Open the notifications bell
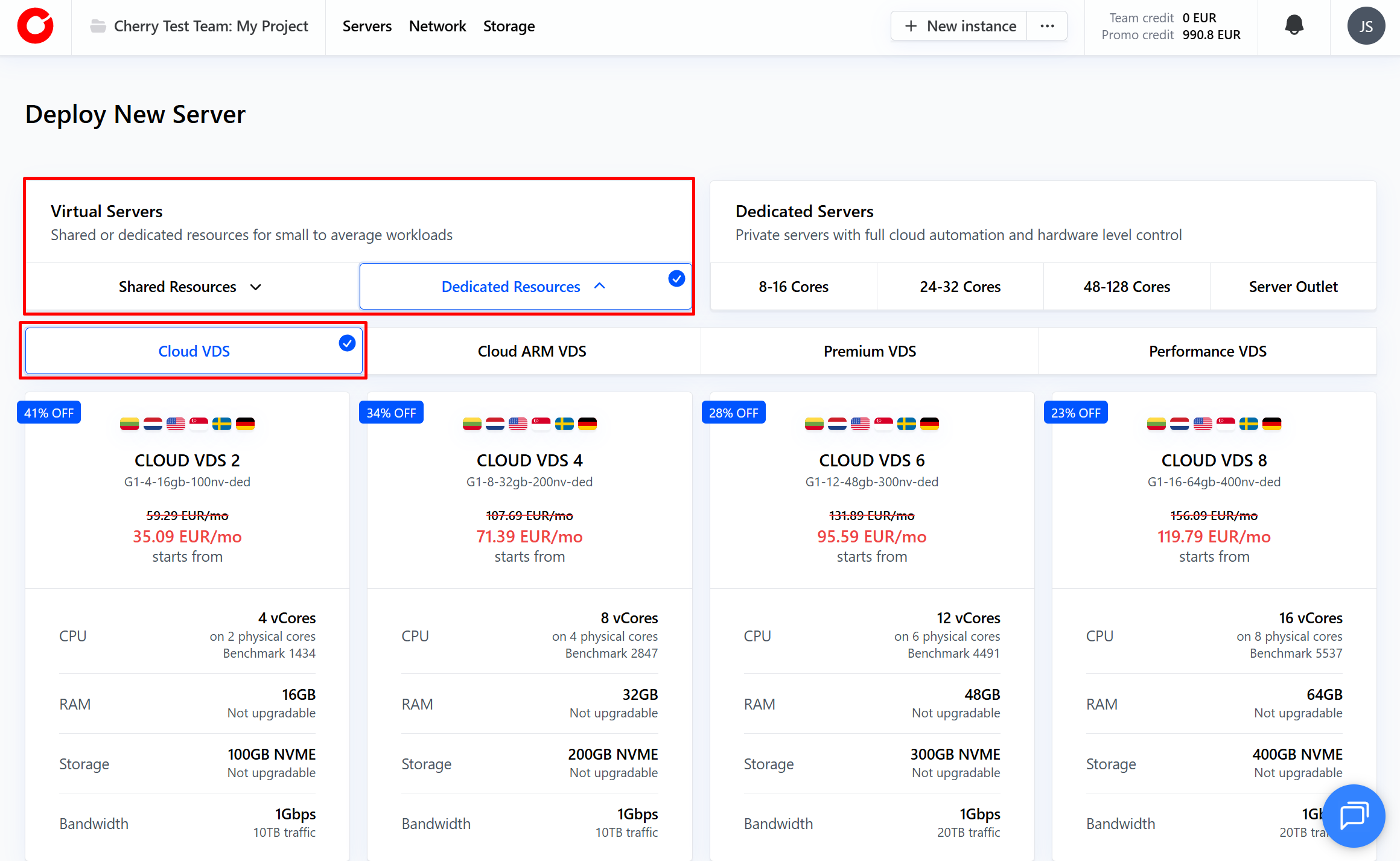Image resolution: width=1400 pixels, height=861 pixels. [1294, 25]
